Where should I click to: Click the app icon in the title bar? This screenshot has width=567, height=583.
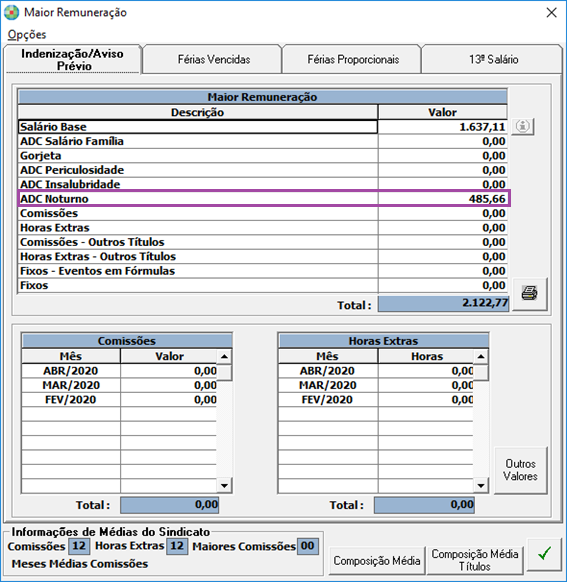(11, 12)
